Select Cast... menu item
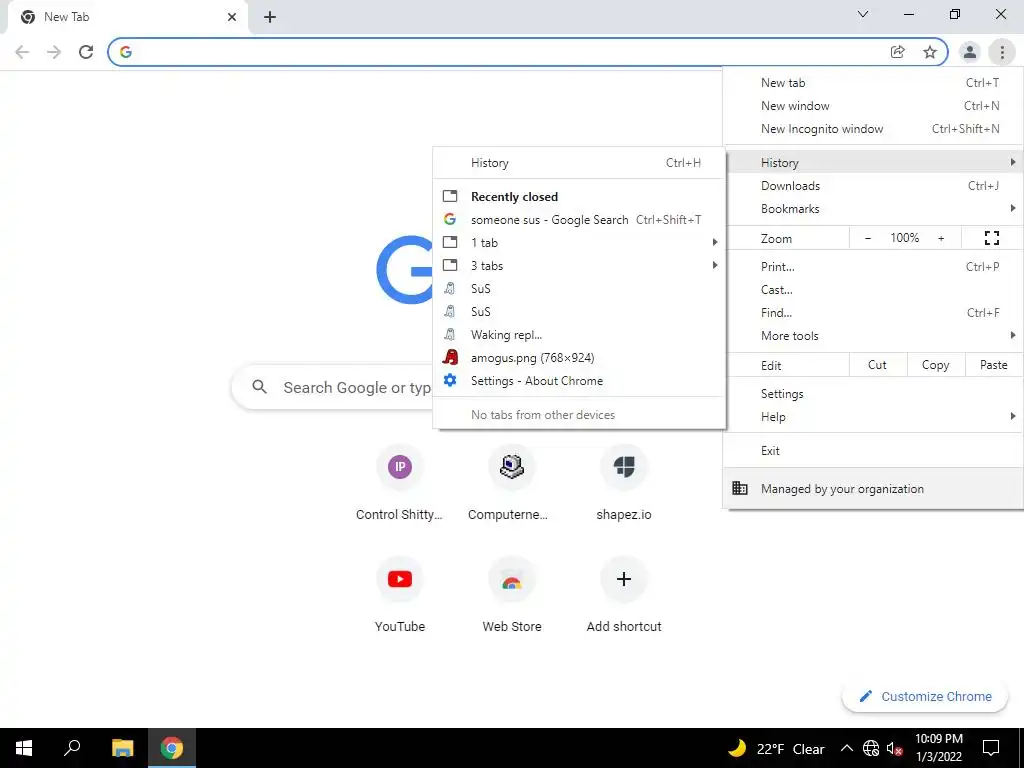This screenshot has width=1024, height=768. click(873, 290)
